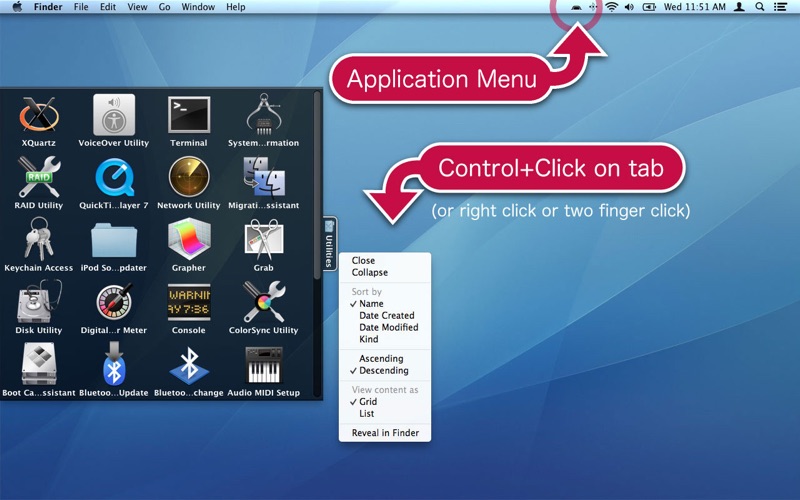Sort by Date Created
Screen dimensions: 800x500
(385, 315)
